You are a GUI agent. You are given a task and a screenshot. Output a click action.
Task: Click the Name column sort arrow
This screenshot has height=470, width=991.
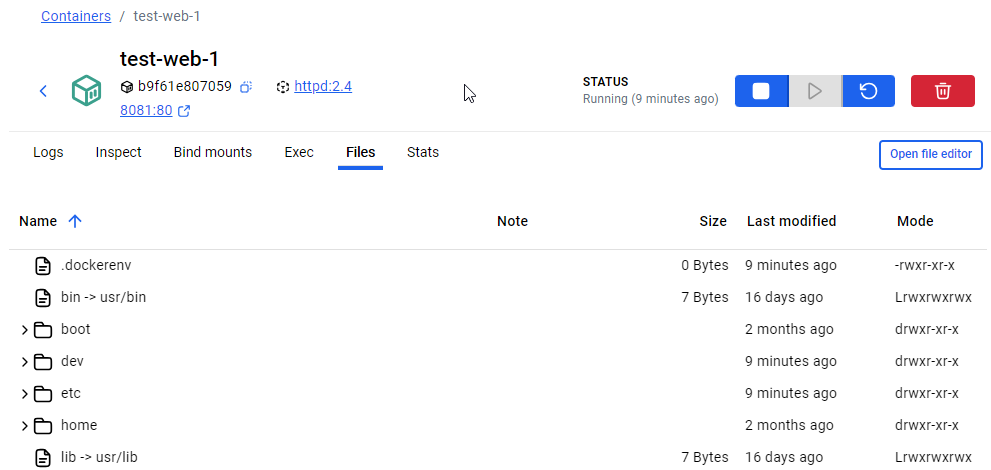[75, 221]
